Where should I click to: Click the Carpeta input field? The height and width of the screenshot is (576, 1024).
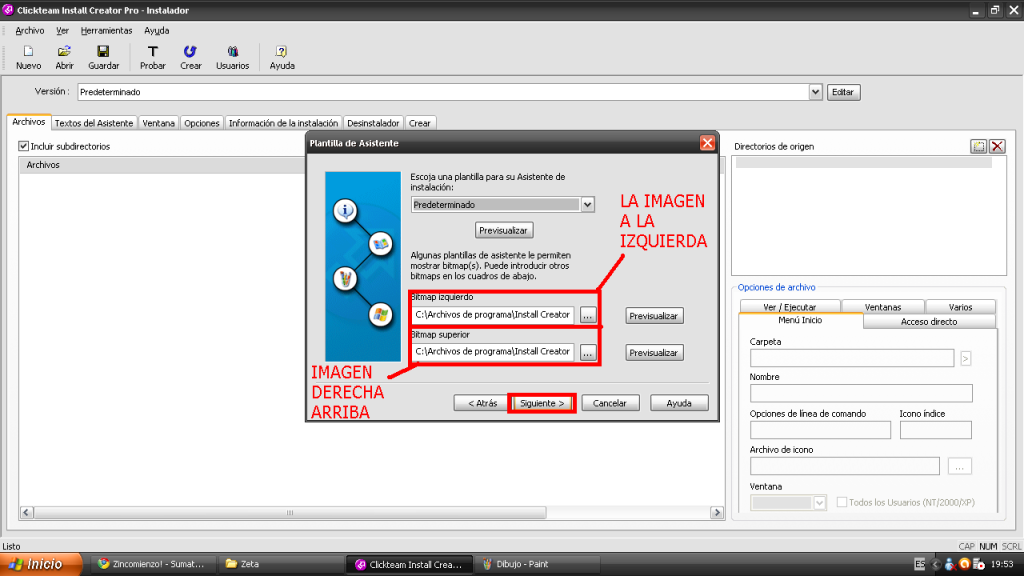852,358
